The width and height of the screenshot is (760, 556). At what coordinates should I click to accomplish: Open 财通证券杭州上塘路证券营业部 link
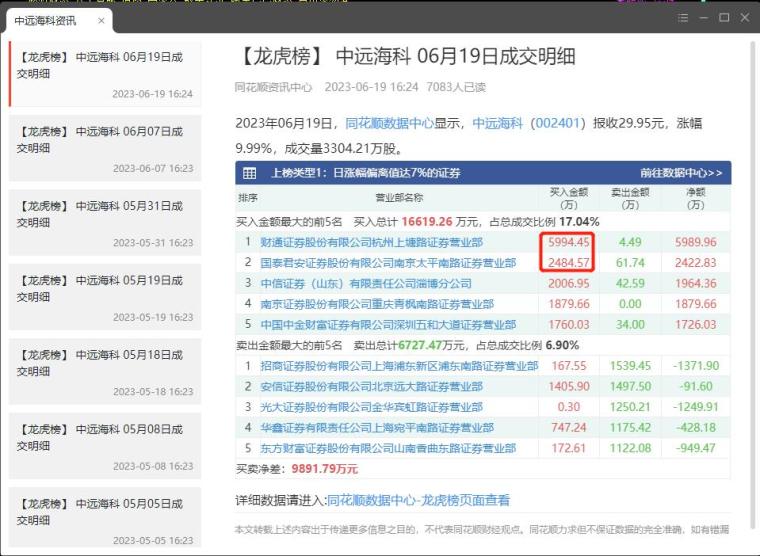[372, 242]
